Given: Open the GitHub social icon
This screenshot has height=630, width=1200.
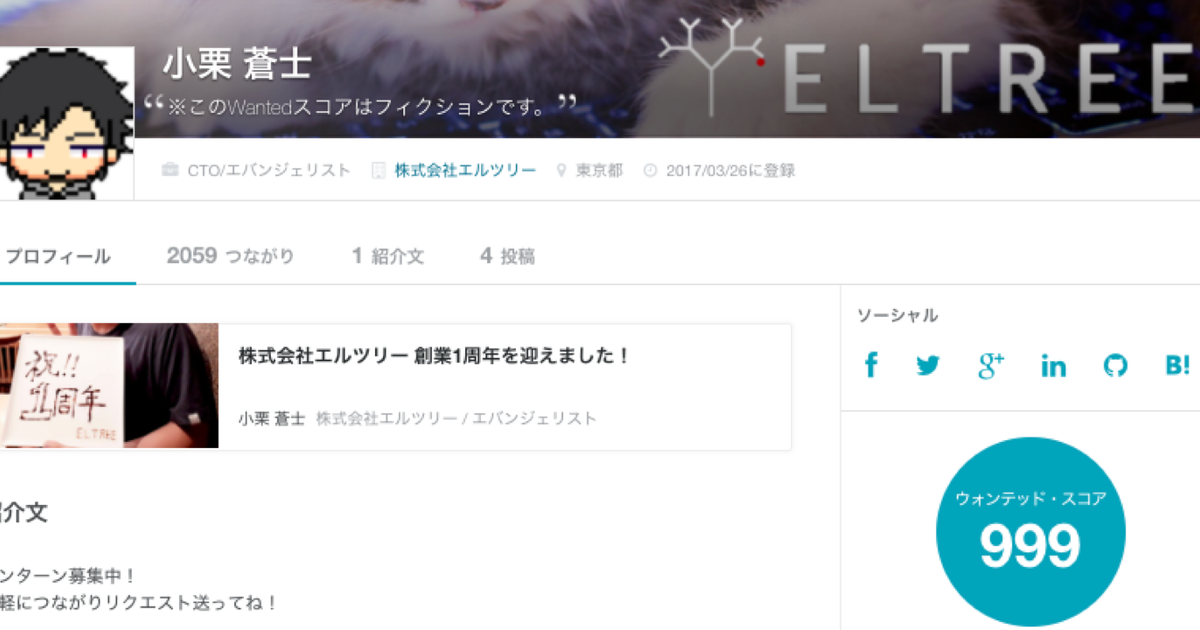Looking at the screenshot, I should (1115, 366).
